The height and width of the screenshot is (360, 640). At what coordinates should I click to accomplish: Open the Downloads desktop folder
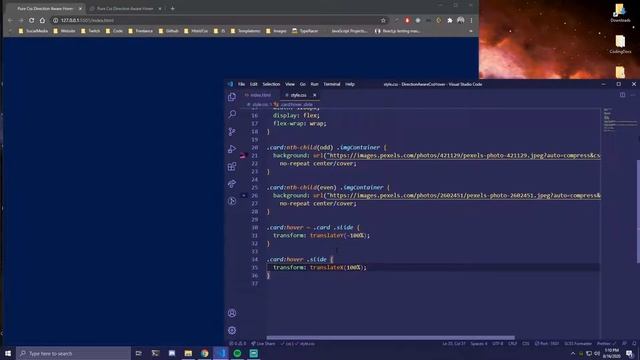pos(620,13)
